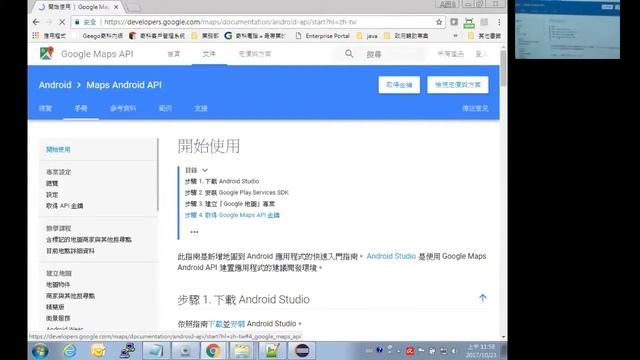Image resolution: width=640 pixels, height=360 pixels.
Task: Open the Chrome taskbar icon
Action: 213,351
